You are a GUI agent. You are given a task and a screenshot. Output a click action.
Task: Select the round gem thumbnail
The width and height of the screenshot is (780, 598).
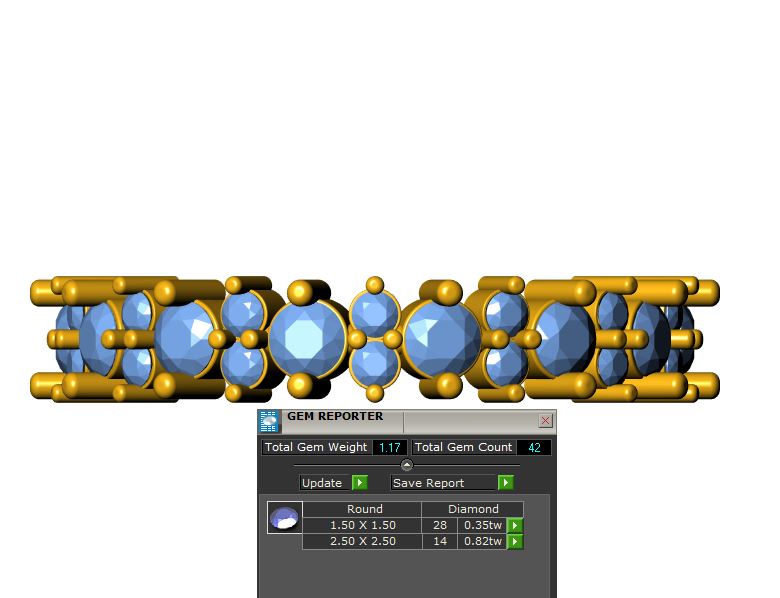click(285, 517)
